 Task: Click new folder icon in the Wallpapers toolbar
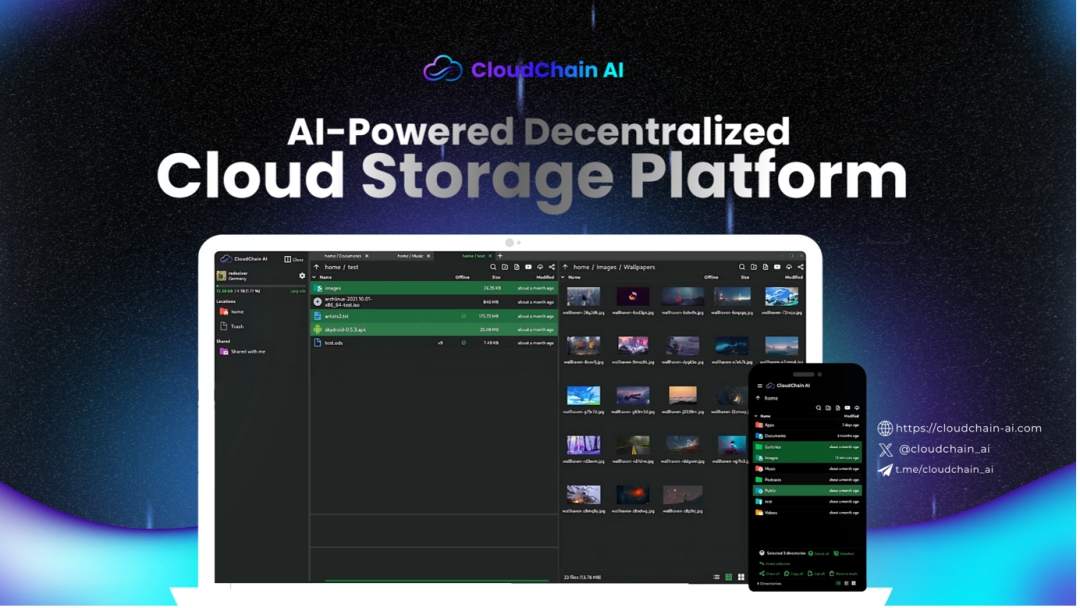tap(754, 267)
